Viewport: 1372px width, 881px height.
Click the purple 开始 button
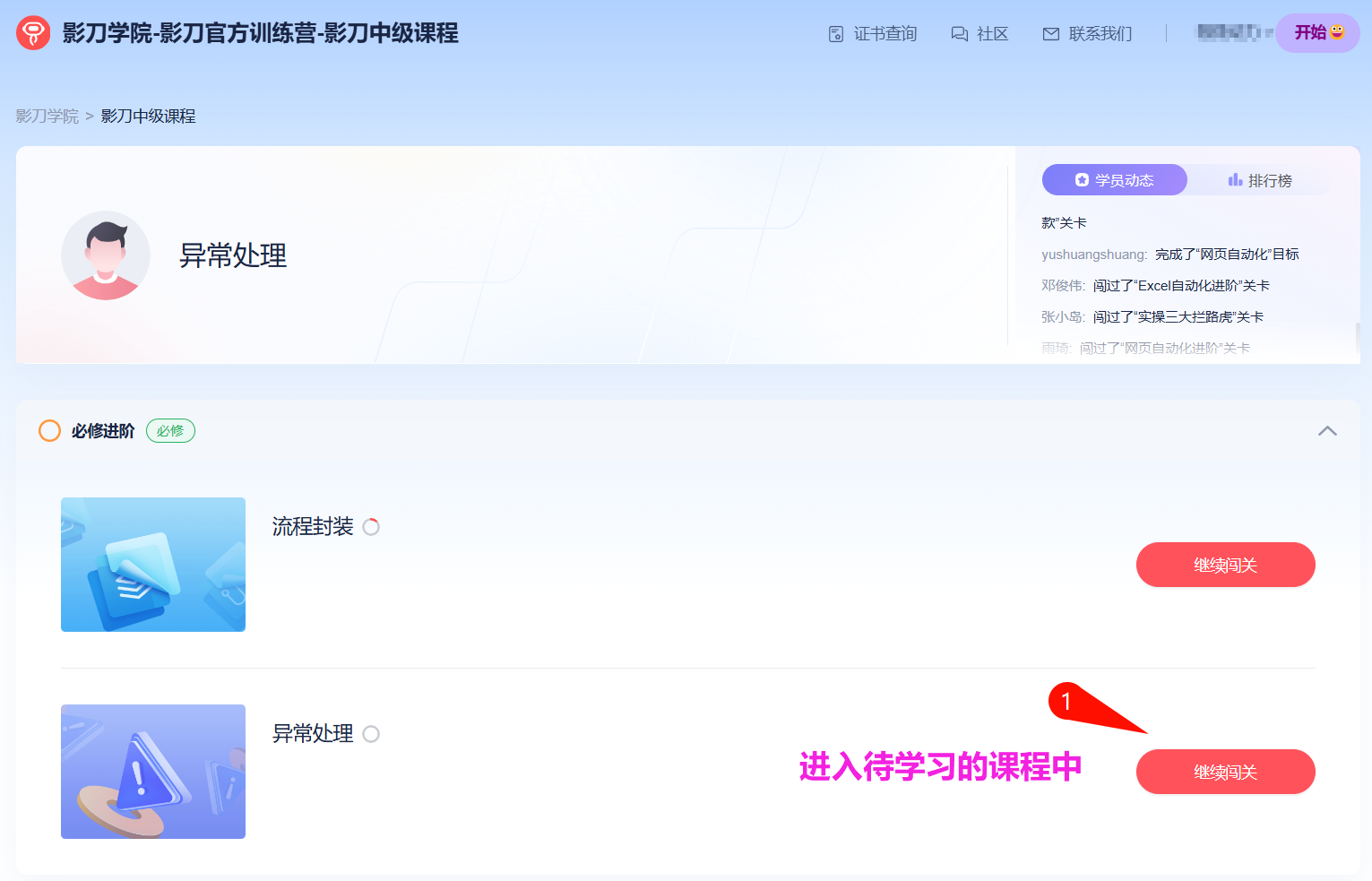1318,33
